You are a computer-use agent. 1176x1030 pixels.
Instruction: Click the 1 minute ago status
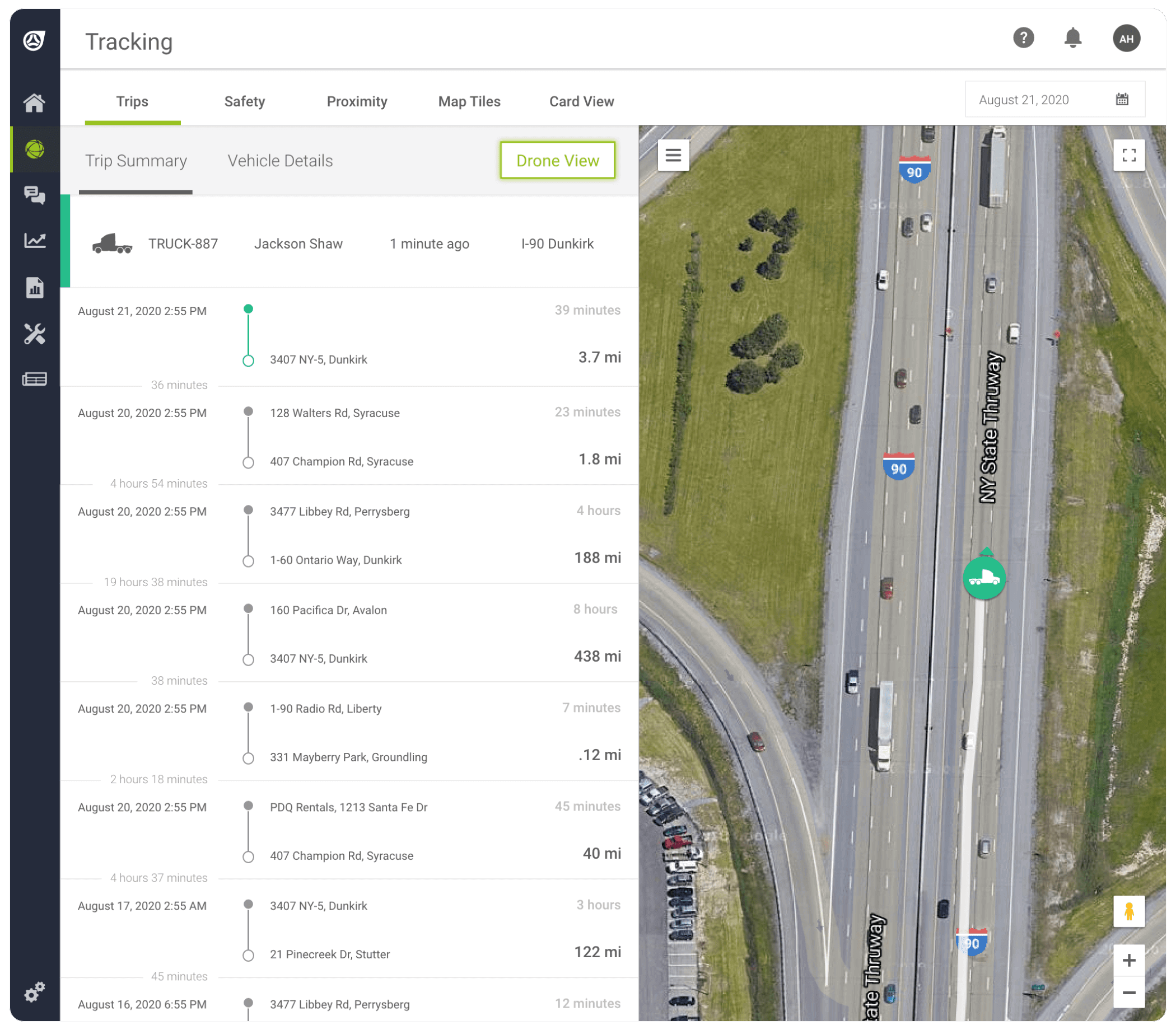click(429, 244)
